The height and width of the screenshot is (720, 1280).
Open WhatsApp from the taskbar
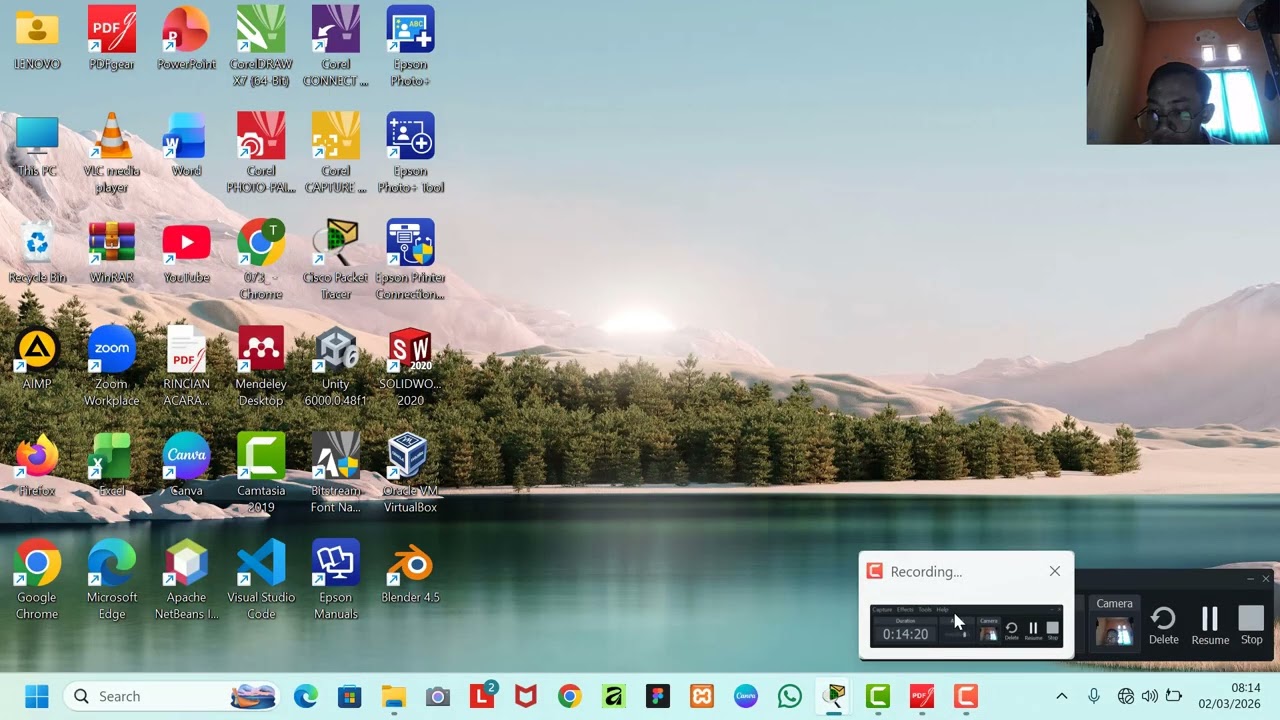click(790, 696)
